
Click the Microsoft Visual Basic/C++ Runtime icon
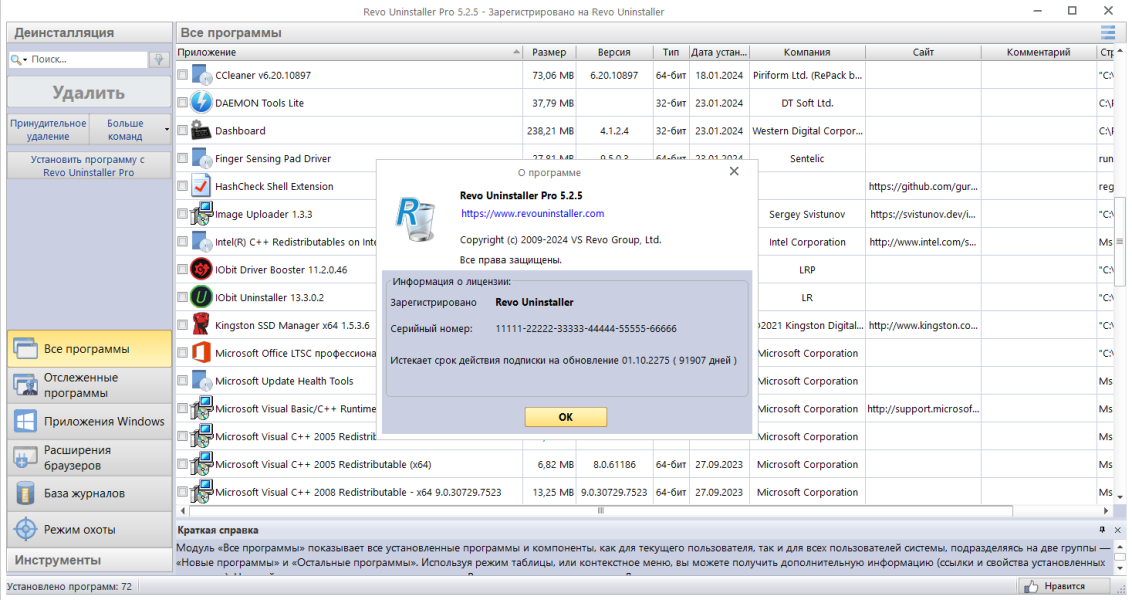click(201, 408)
